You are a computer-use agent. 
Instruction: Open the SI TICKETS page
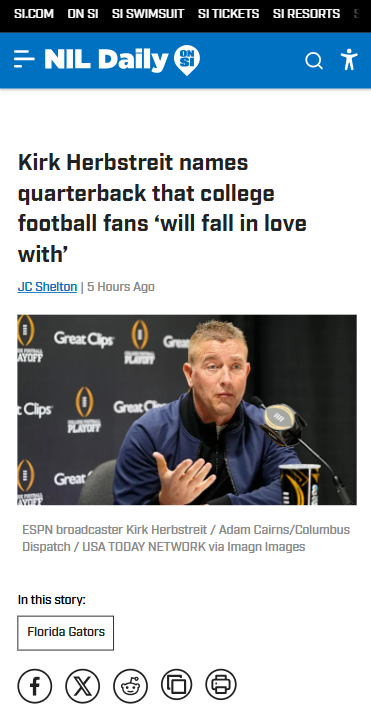228,14
